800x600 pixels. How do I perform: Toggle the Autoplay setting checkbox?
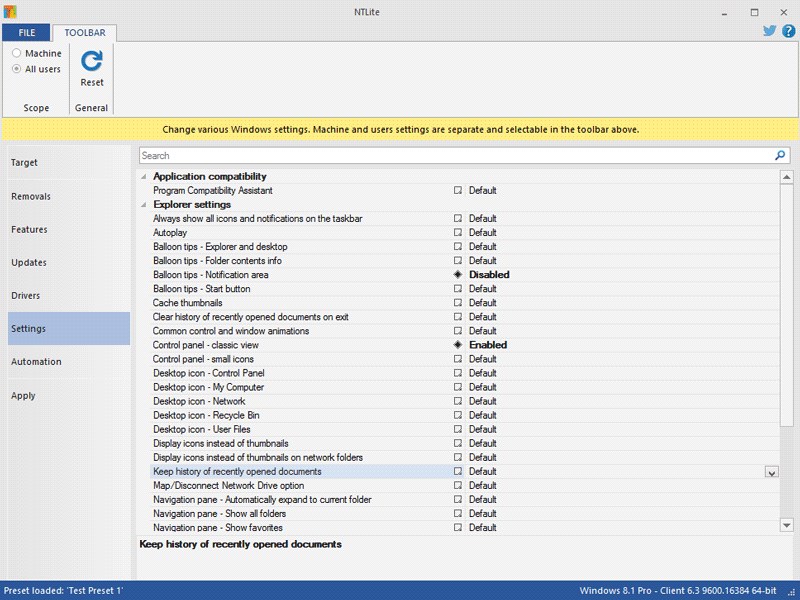tap(458, 233)
